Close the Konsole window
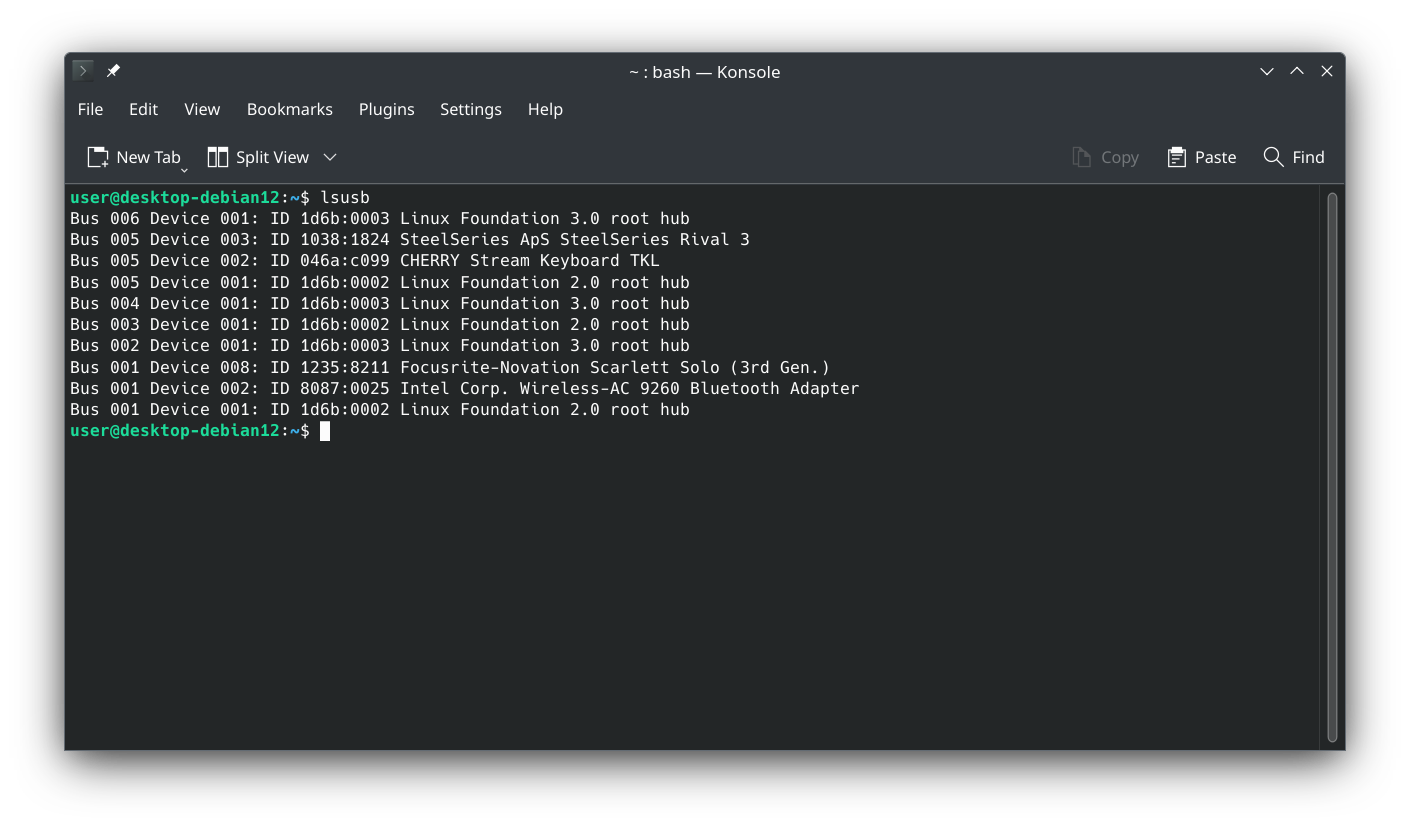 [x=1327, y=71]
